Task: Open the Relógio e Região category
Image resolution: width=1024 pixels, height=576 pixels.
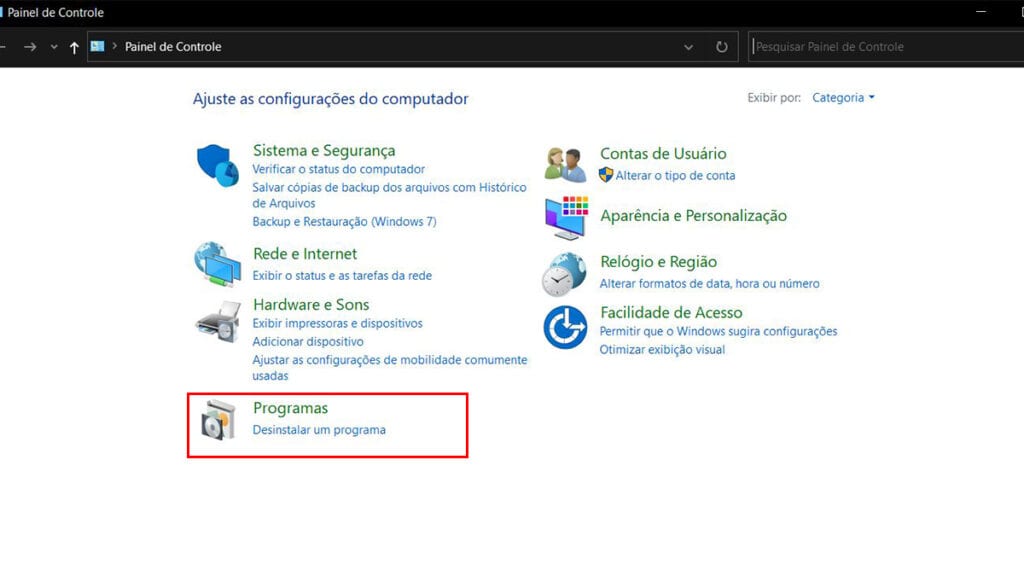Action: point(658,261)
